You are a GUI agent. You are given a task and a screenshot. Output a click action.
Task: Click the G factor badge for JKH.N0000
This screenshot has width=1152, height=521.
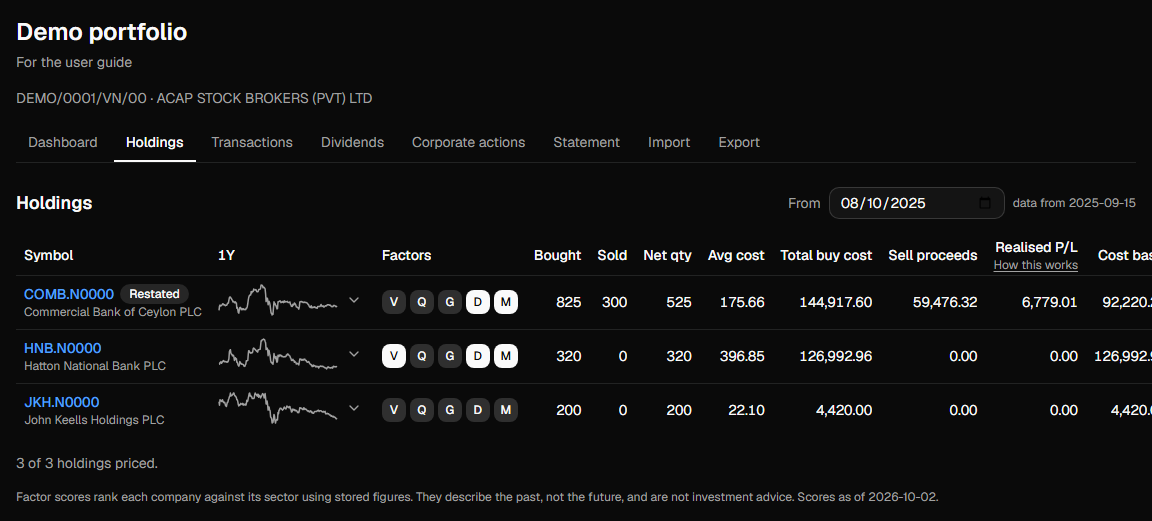click(450, 410)
